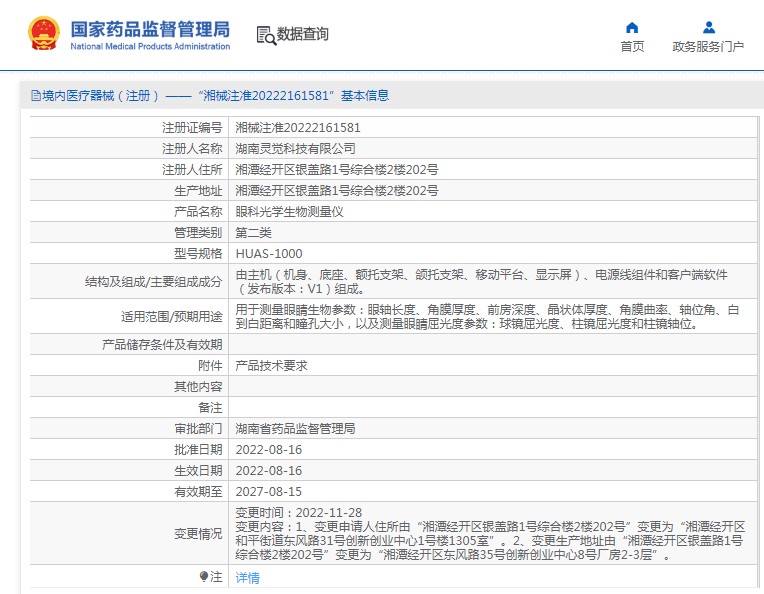Select 第二类 management category value
Image resolution: width=764 pixels, height=594 pixels.
click(253, 232)
